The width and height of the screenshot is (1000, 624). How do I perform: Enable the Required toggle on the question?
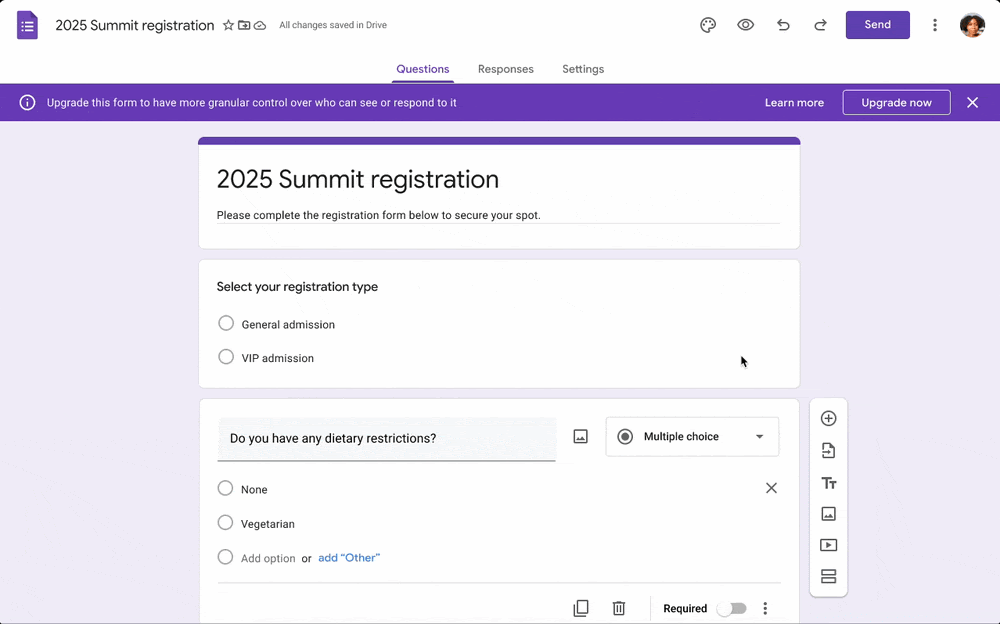pos(732,608)
